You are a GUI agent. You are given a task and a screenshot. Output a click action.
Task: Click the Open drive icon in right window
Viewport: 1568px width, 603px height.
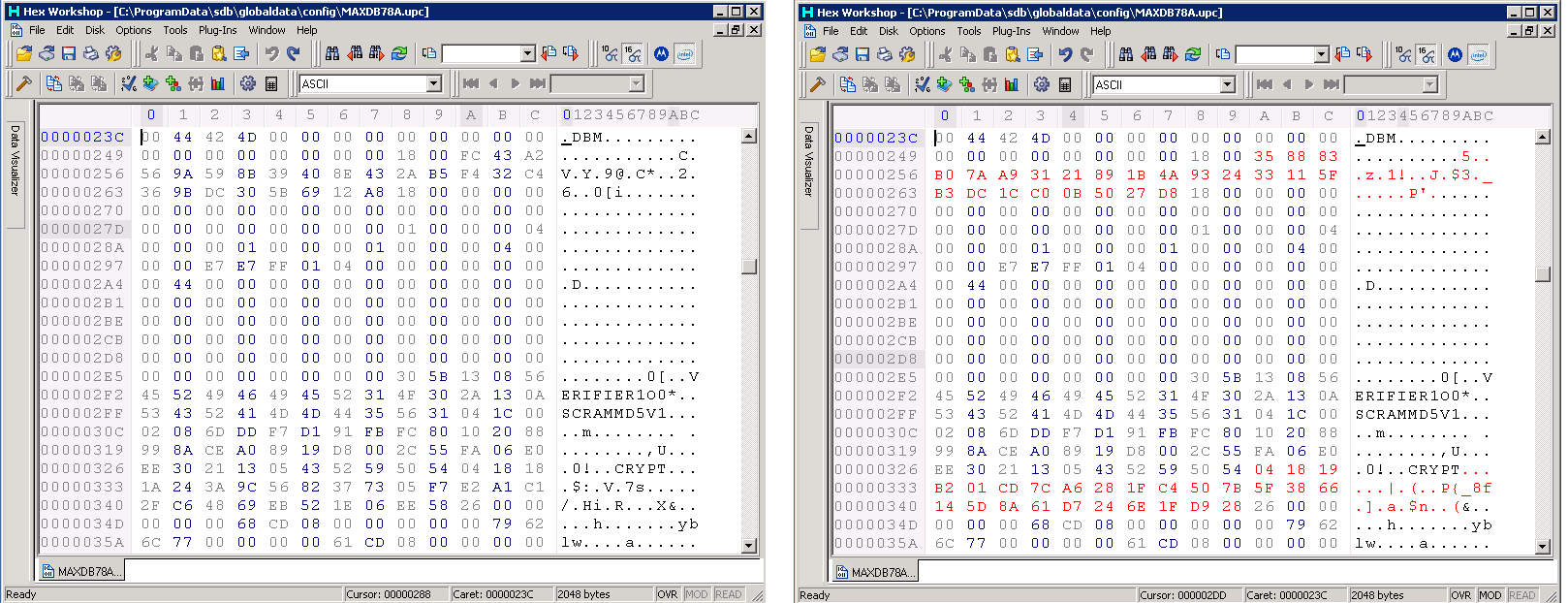840,54
